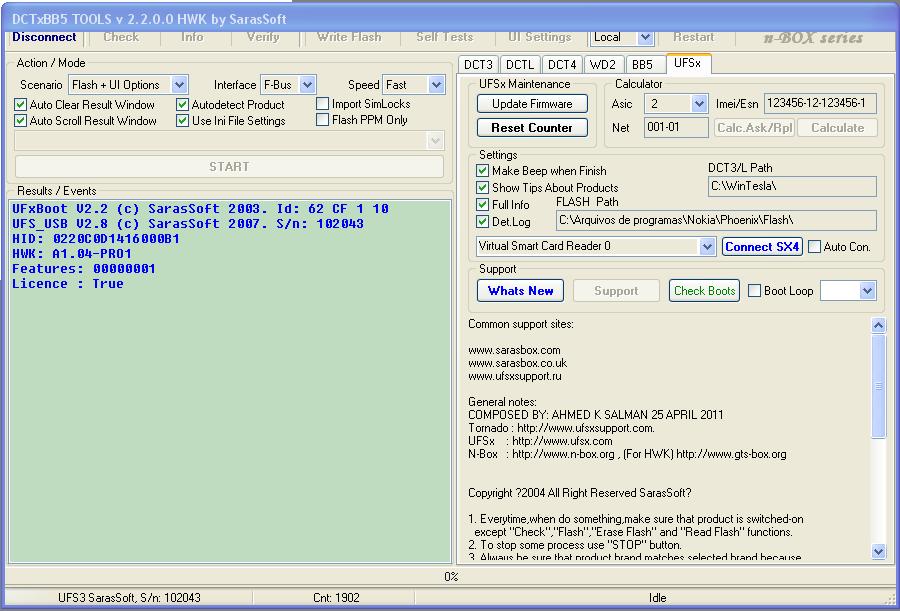Click the 'Idle' status bar text

(657, 598)
